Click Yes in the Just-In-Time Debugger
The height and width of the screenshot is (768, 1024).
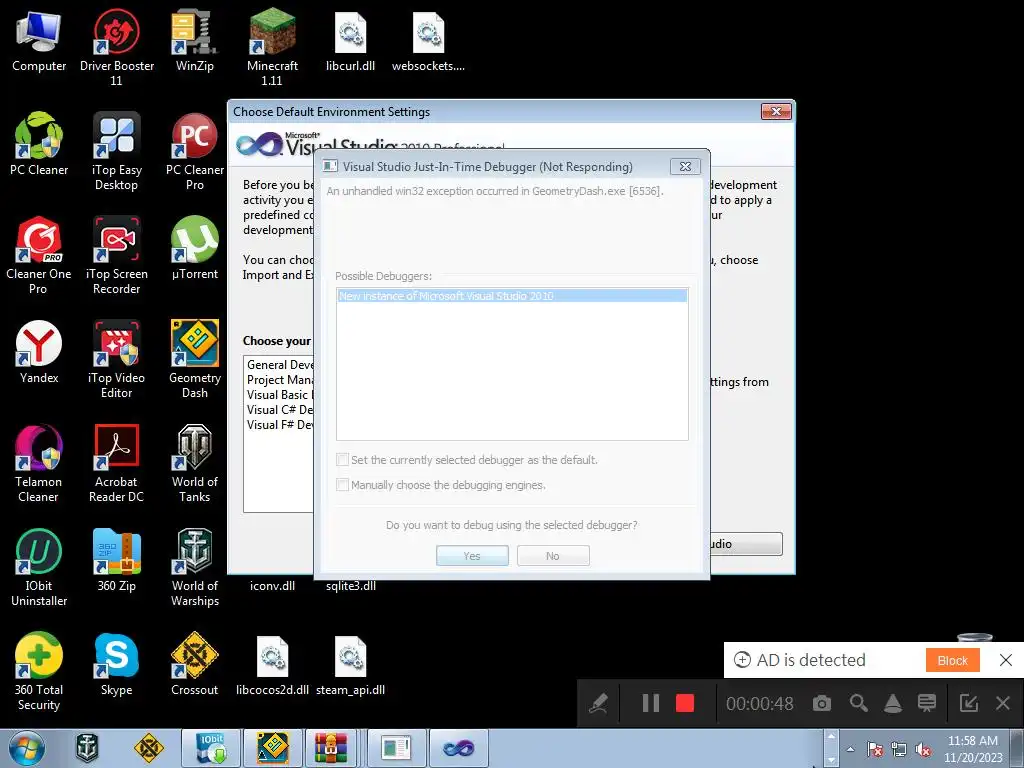[x=472, y=556]
